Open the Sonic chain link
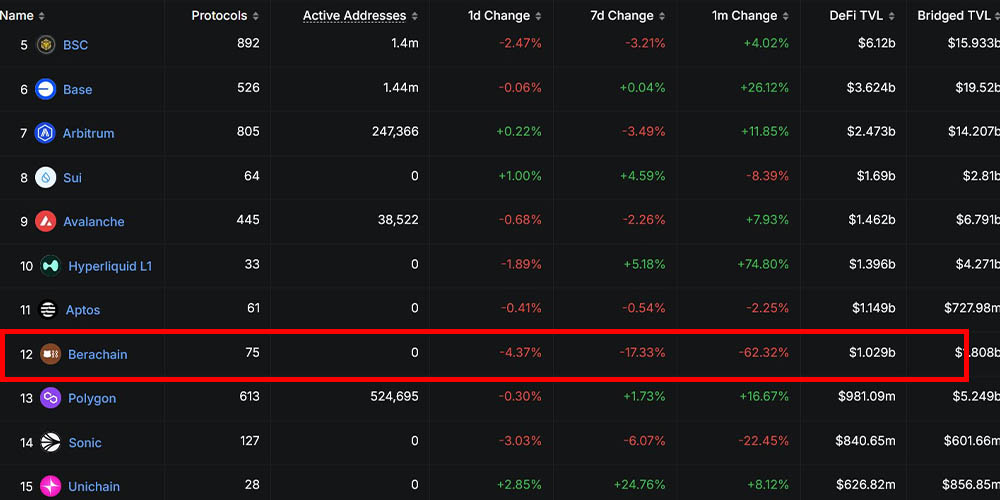Image resolution: width=1000 pixels, height=500 pixels. tap(85, 442)
